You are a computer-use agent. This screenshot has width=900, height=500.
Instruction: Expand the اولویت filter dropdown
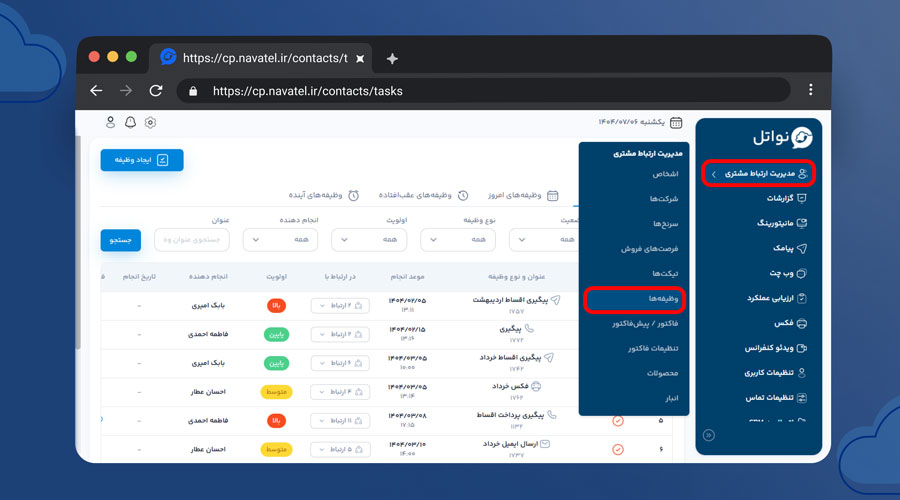point(368,240)
